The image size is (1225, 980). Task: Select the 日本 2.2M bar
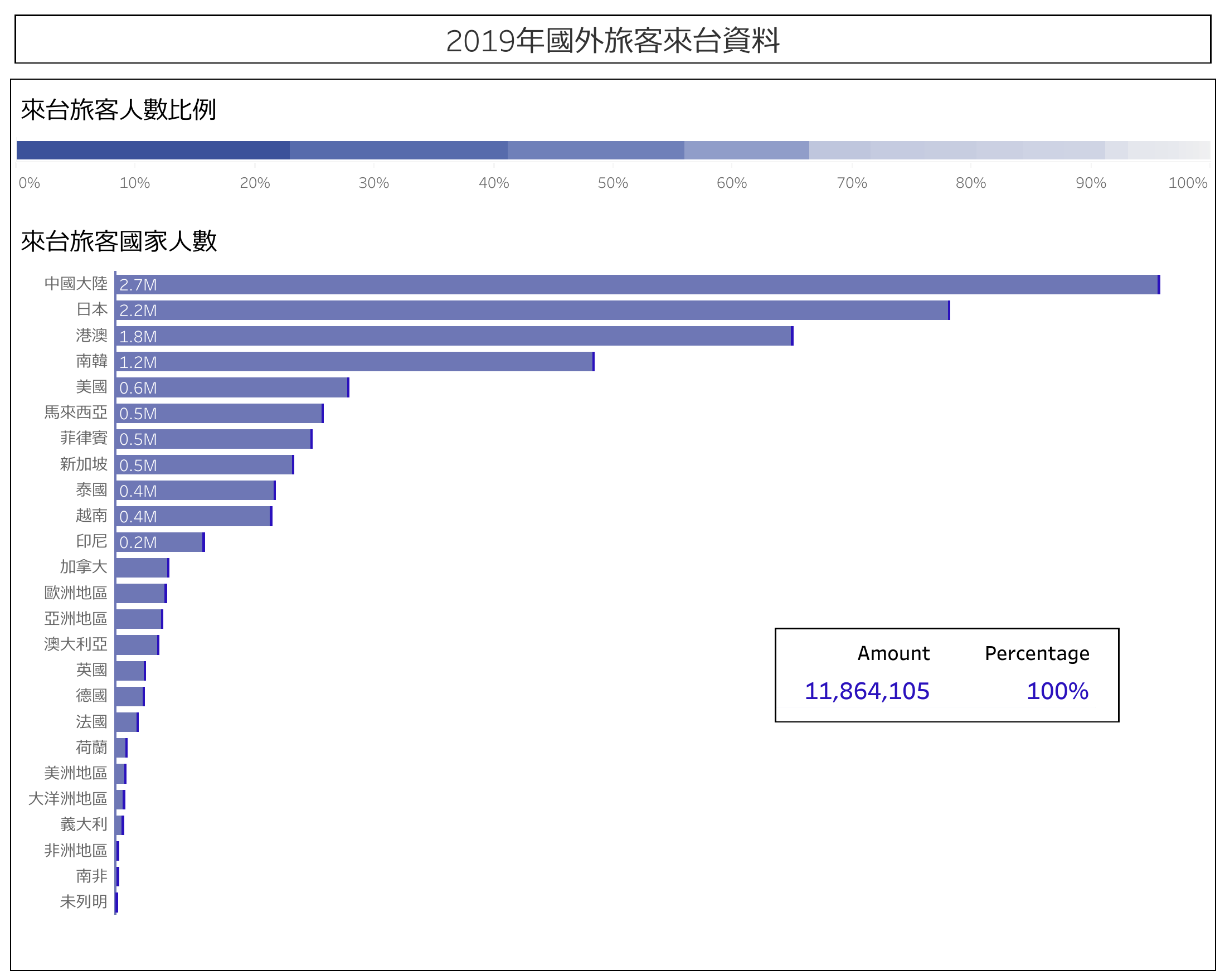pos(532,311)
